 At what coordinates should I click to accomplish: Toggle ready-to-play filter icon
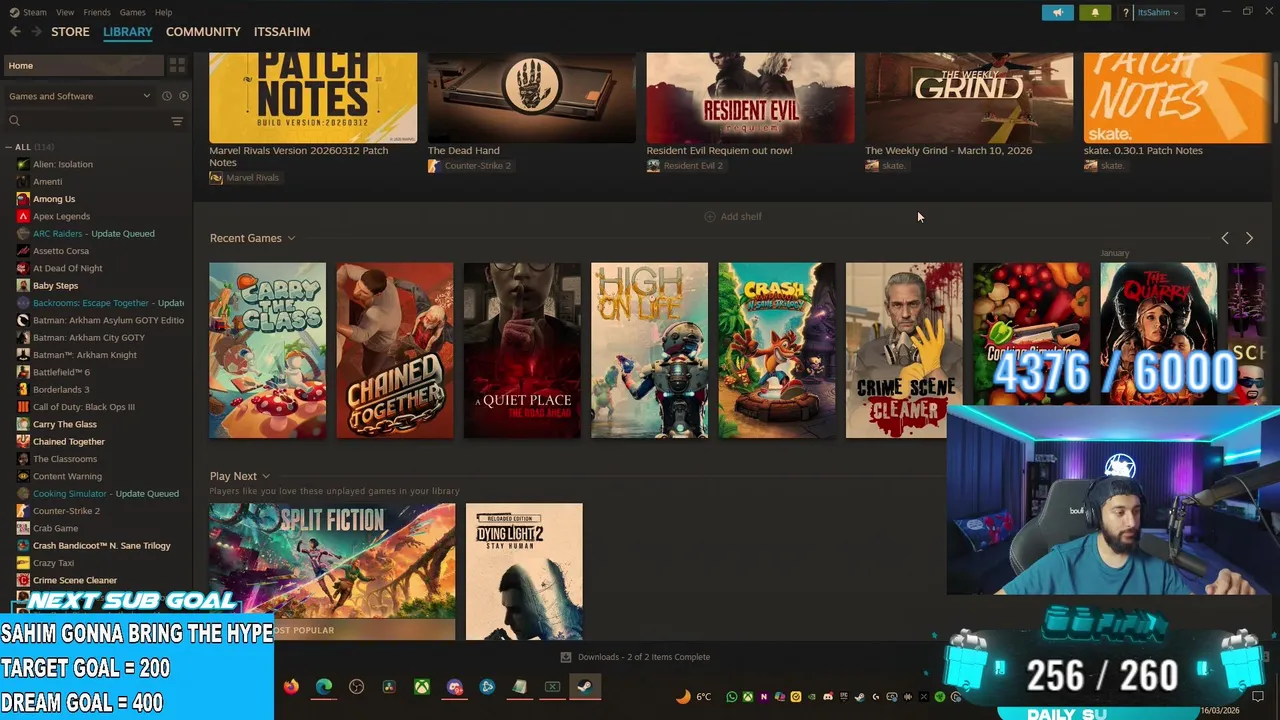pos(184,96)
